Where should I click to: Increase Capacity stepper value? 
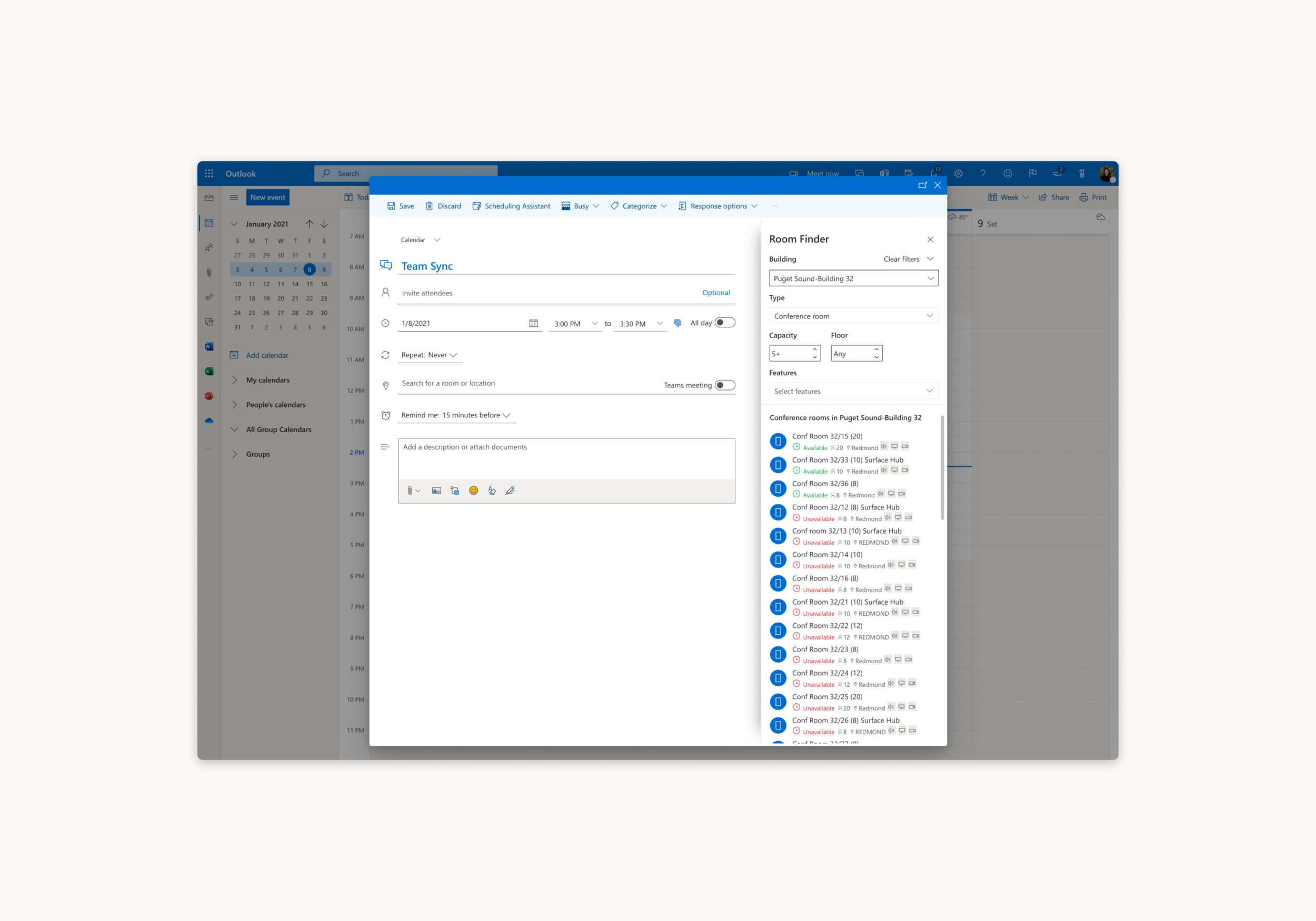(x=814, y=349)
